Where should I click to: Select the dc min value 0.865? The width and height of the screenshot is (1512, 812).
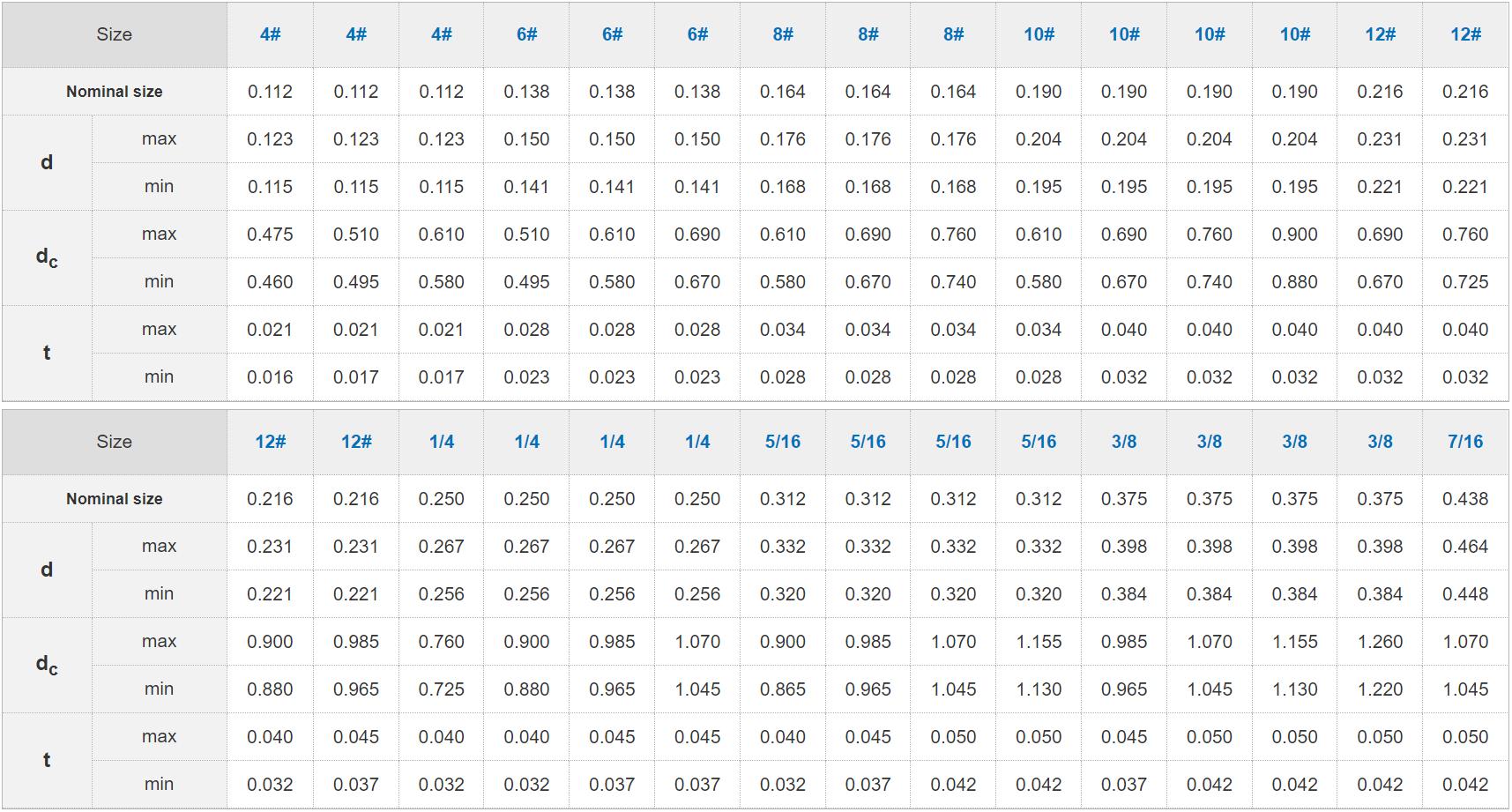[782, 689]
